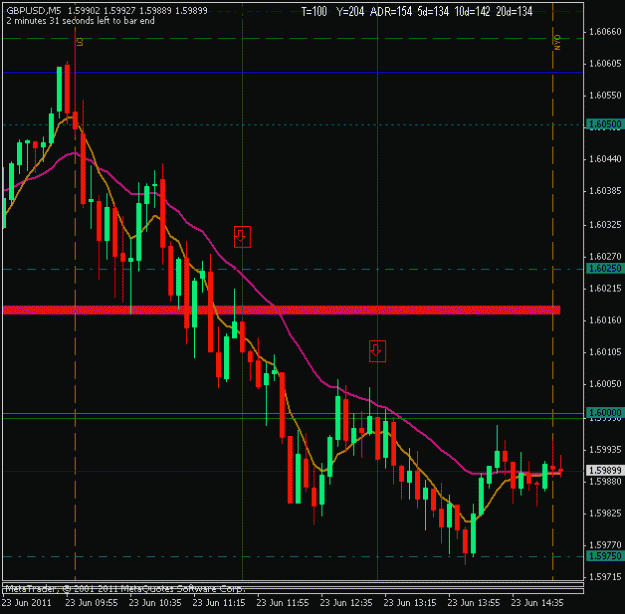Screen dimensions: 625x614
Task: Click the highlighted 1.60500 price level tag
Action: pos(605,124)
